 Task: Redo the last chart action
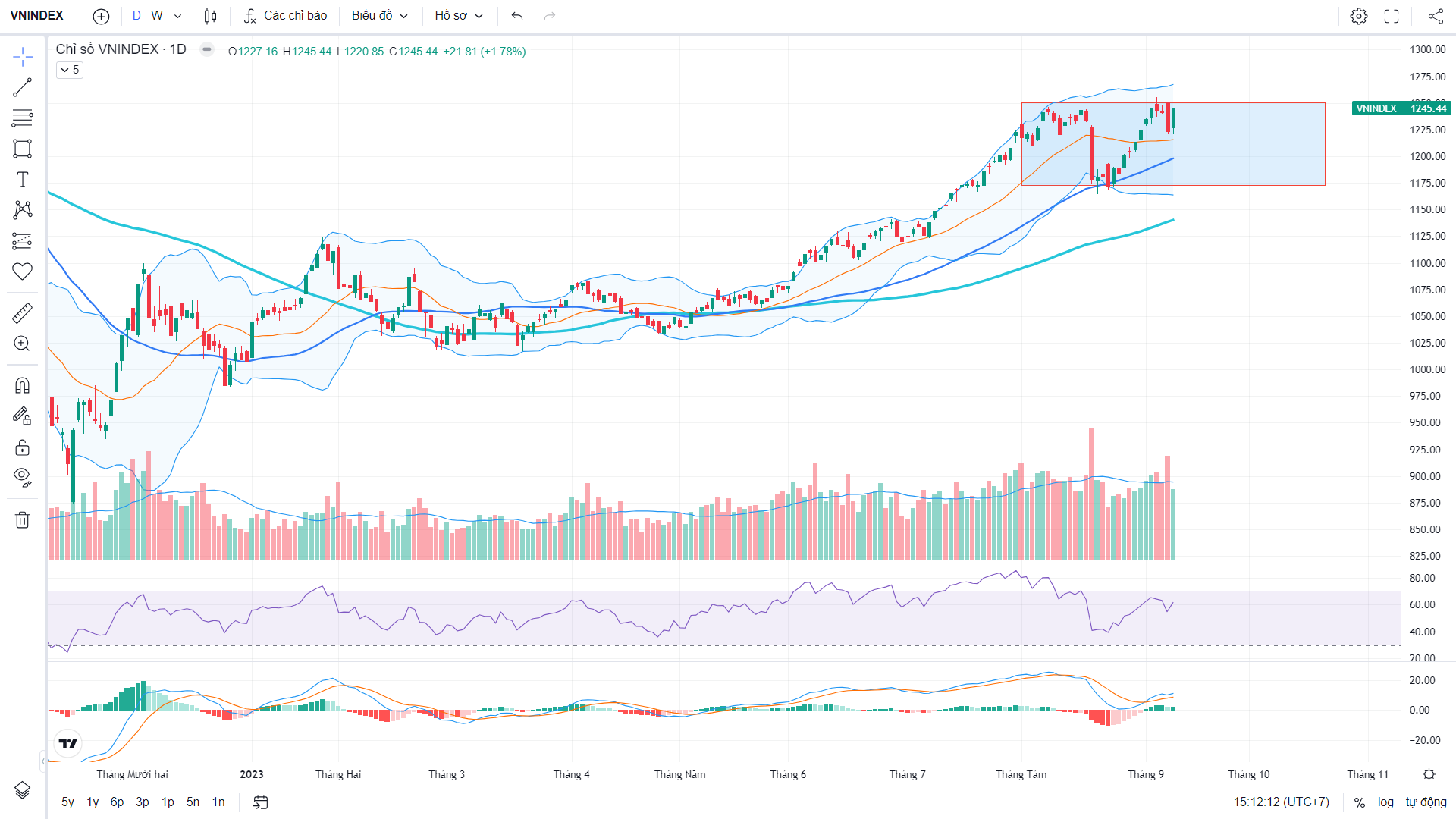click(550, 16)
